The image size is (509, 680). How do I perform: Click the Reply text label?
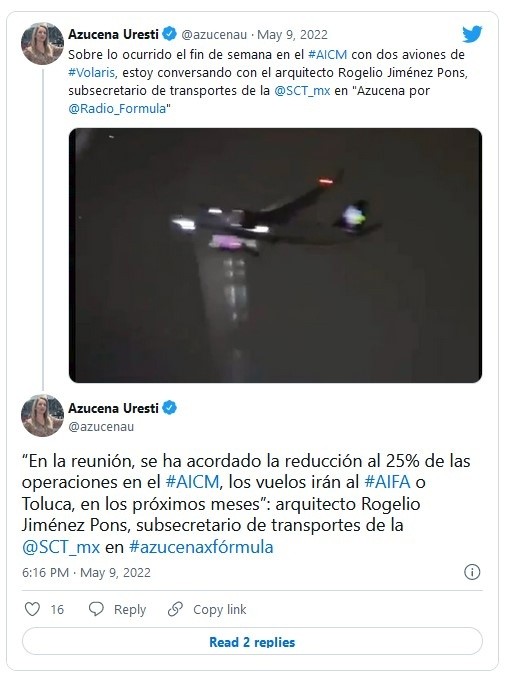coord(130,609)
